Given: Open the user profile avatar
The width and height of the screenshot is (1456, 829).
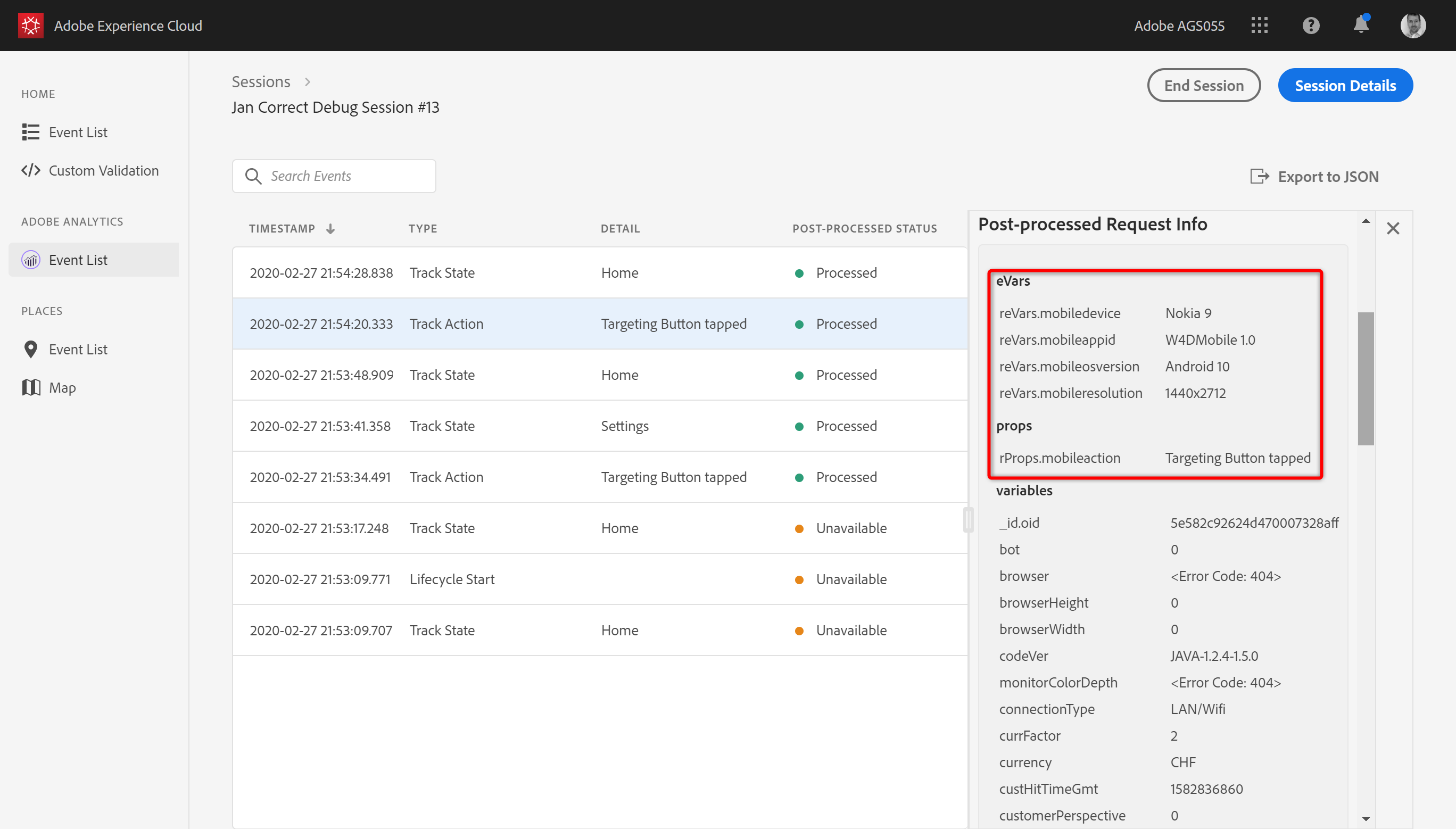Looking at the screenshot, I should [1412, 26].
